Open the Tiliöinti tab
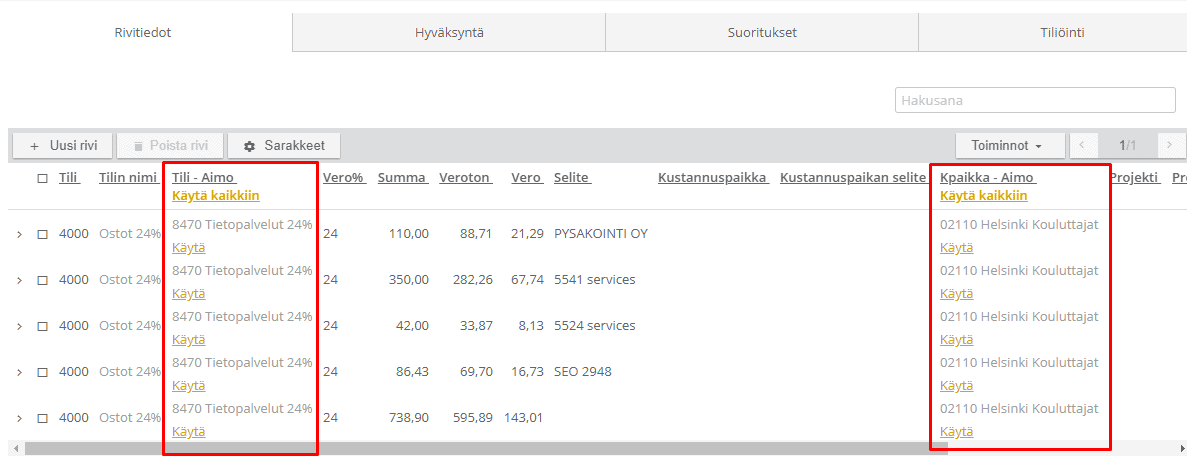1187x456 pixels. (1061, 33)
